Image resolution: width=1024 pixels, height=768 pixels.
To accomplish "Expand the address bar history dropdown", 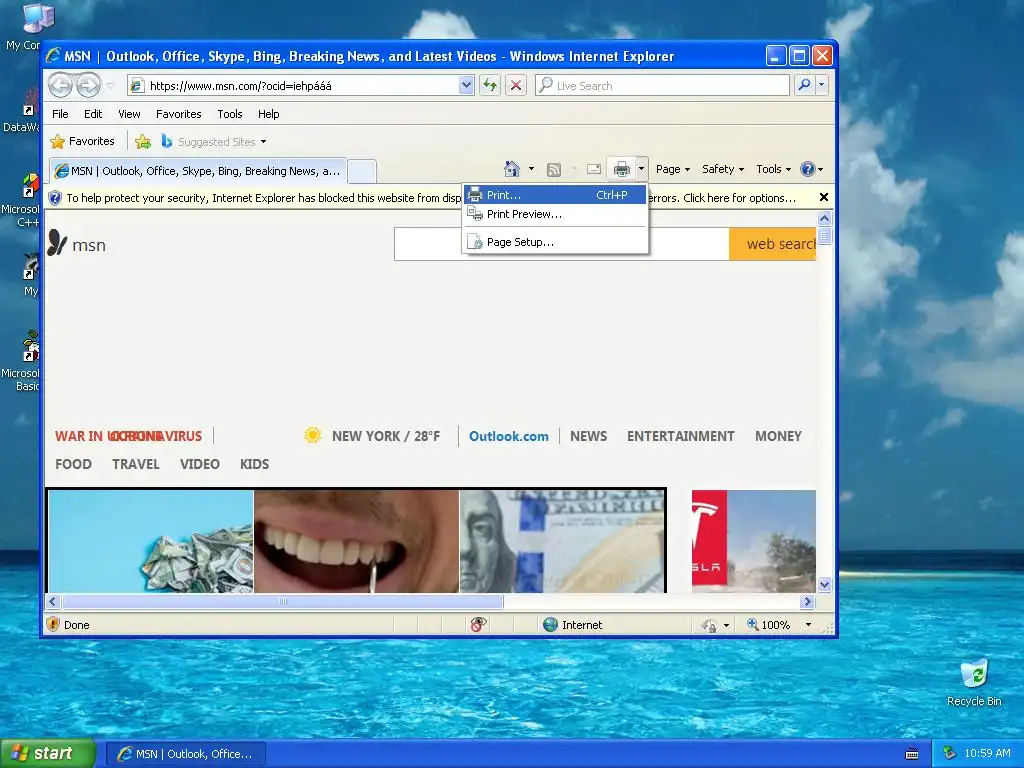I will (x=466, y=86).
